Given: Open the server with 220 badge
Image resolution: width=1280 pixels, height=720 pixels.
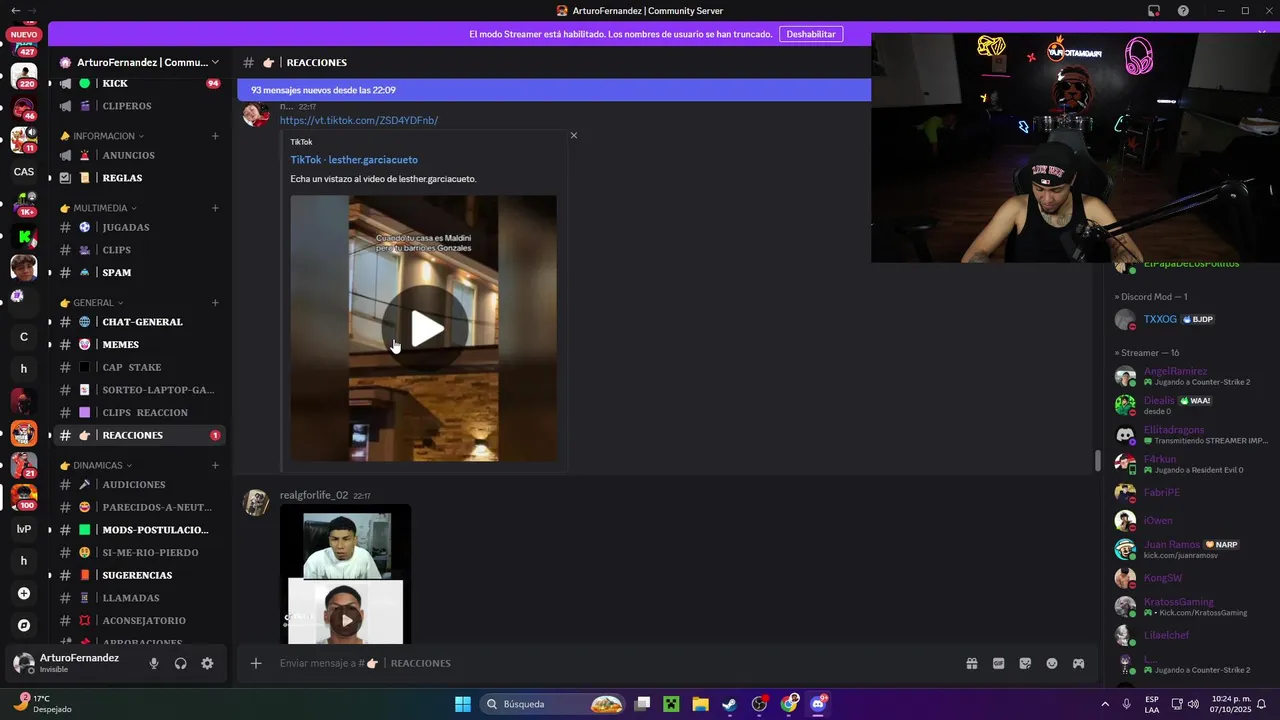Looking at the screenshot, I should (24, 75).
